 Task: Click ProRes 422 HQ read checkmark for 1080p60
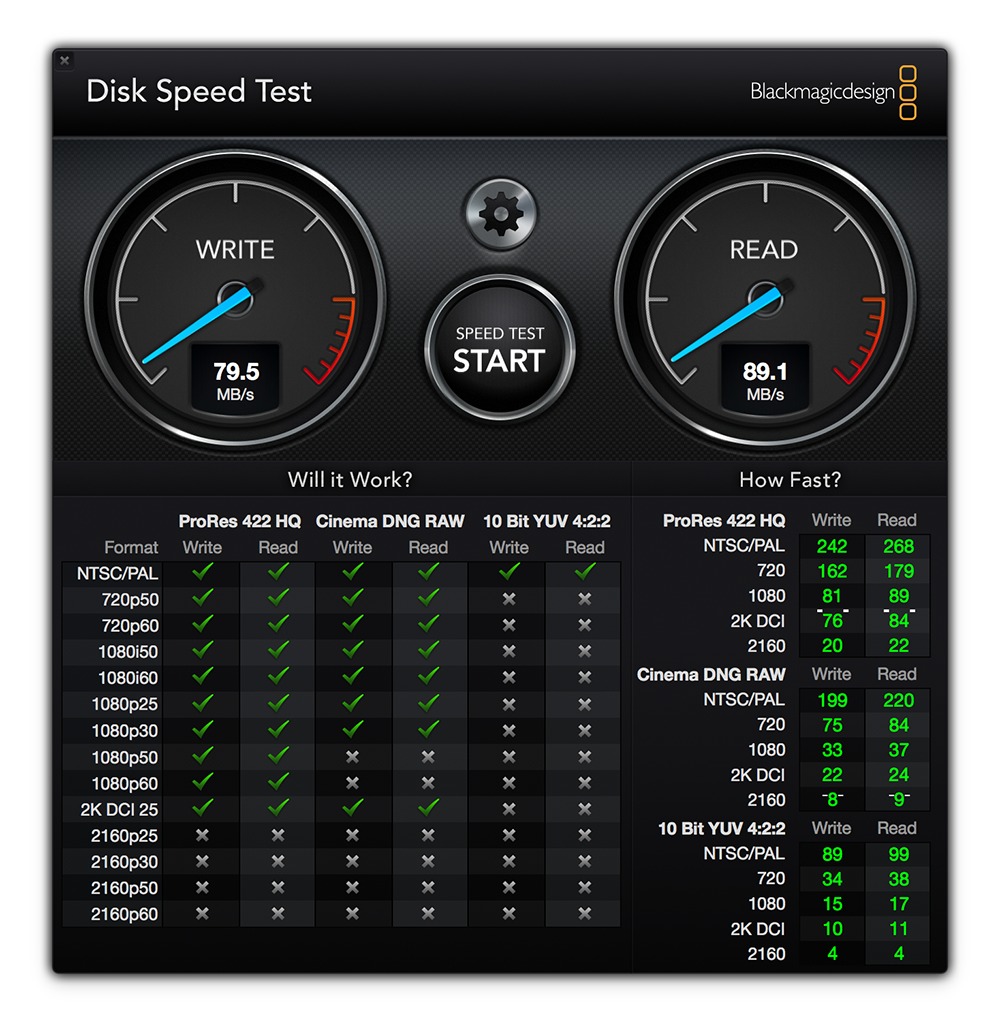click(278, 782)
